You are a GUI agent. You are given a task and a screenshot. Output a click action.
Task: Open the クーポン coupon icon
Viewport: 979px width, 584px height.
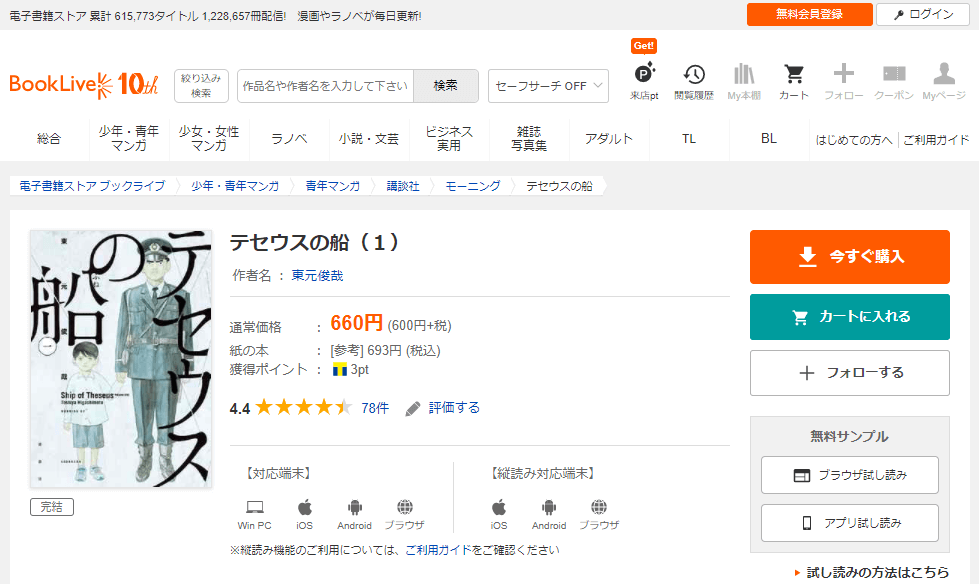coord(894,74)
